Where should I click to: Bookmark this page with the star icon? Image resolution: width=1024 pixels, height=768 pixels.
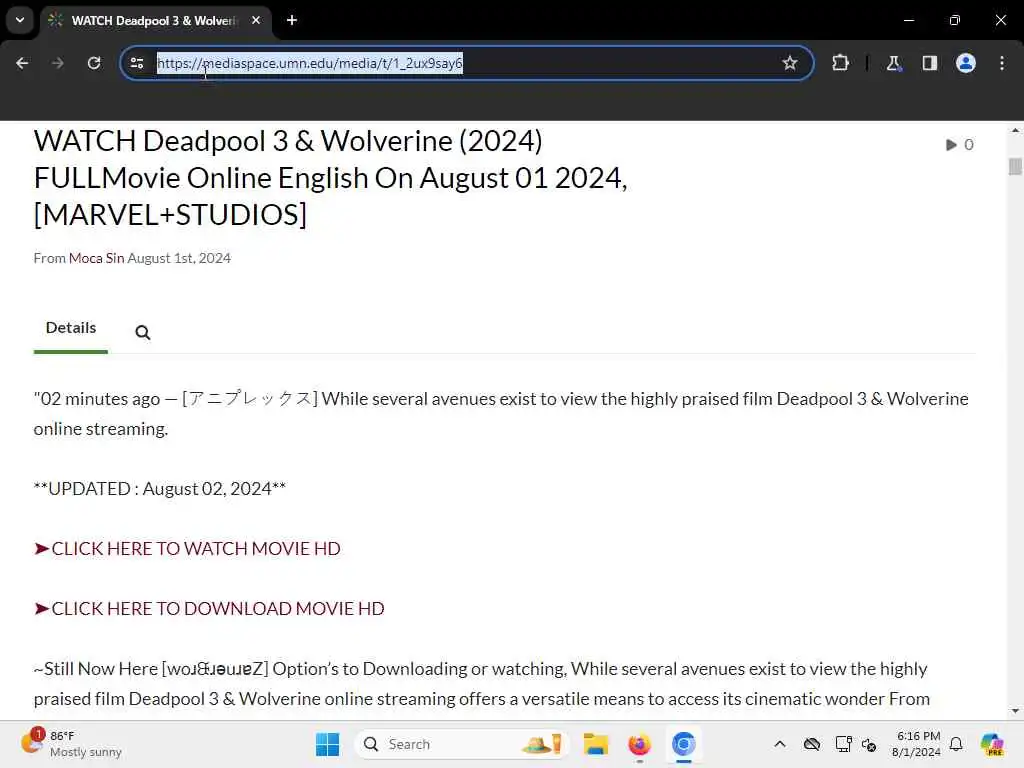[x=790, y=63]
